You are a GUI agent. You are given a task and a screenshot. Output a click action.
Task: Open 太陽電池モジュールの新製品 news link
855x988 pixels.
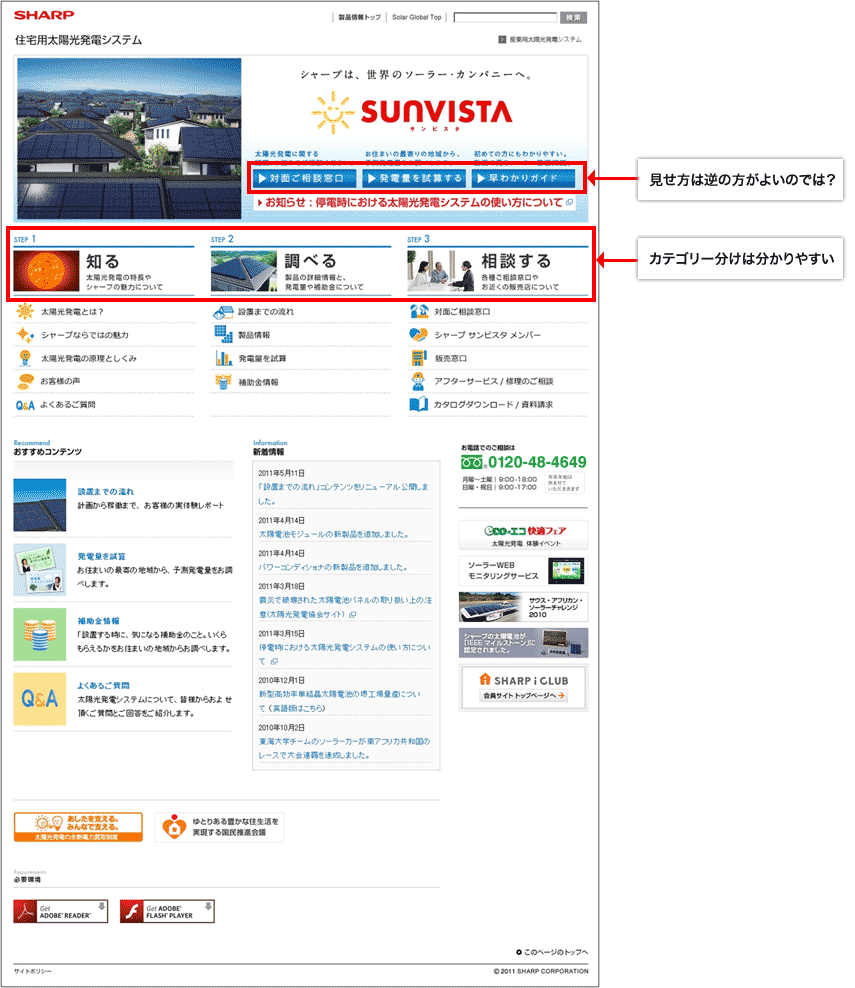point(333,534)
